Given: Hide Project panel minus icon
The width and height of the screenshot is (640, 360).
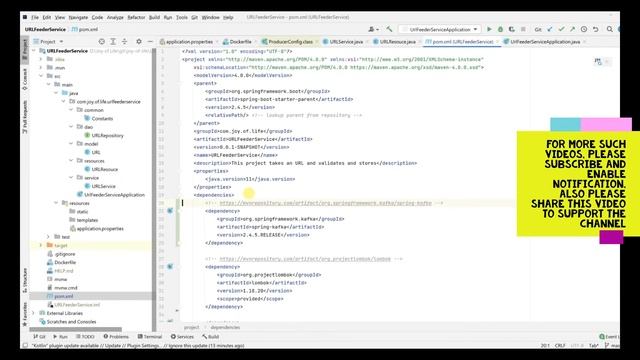Looking at the screenshot, I should point(150,42).
